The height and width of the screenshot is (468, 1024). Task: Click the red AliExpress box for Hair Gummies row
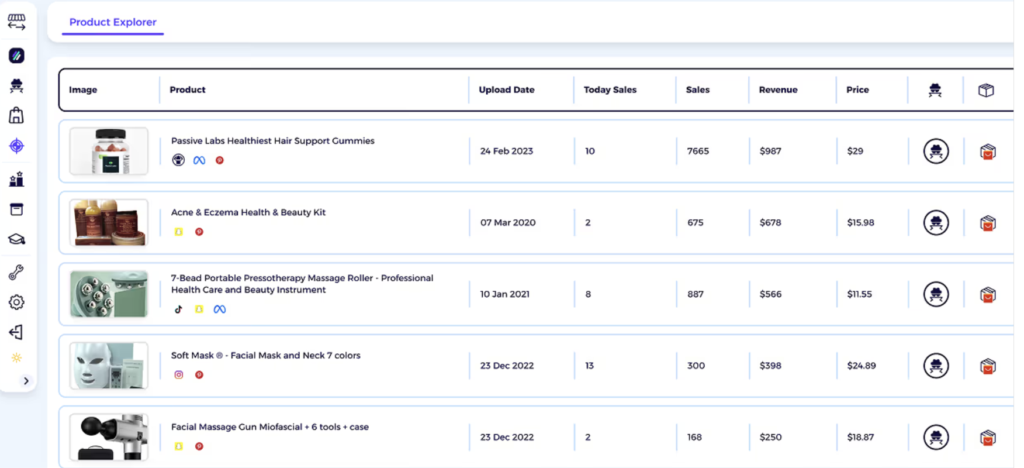[988, 151]
